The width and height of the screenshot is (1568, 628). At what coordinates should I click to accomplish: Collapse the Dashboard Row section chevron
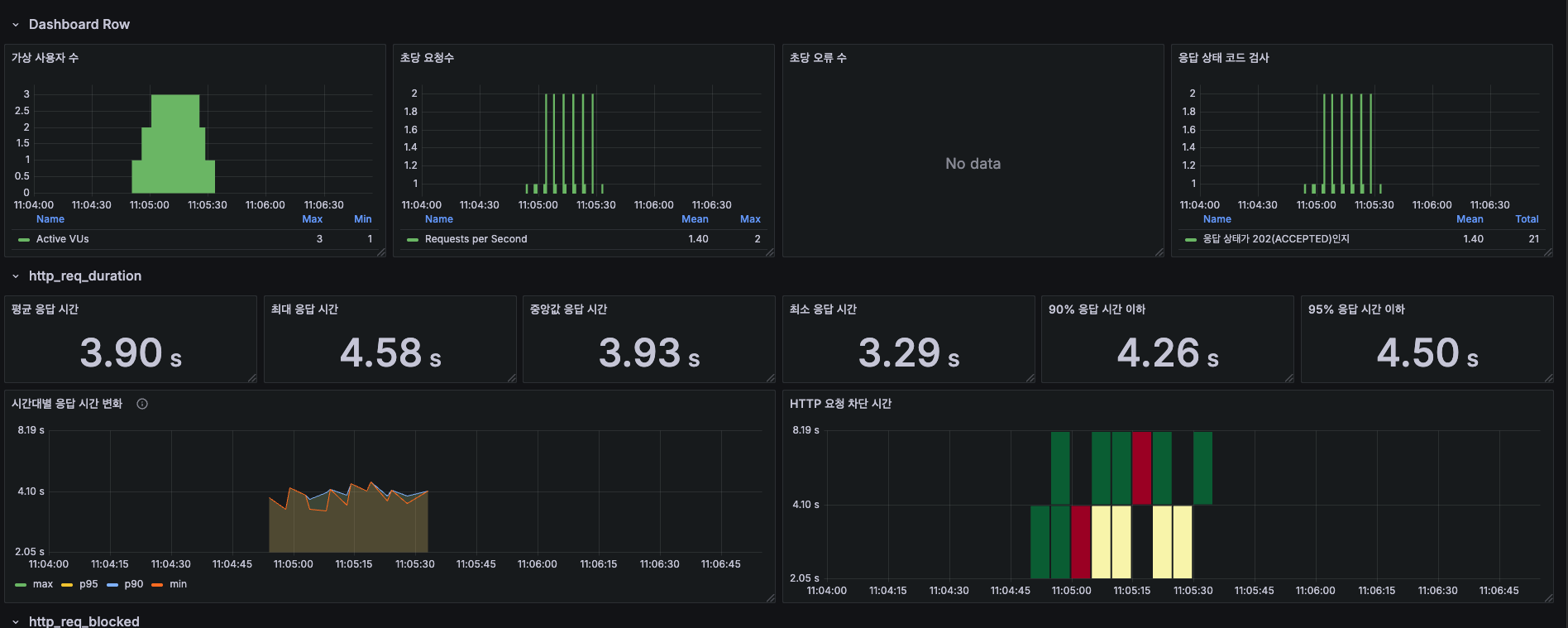(15, 25)
